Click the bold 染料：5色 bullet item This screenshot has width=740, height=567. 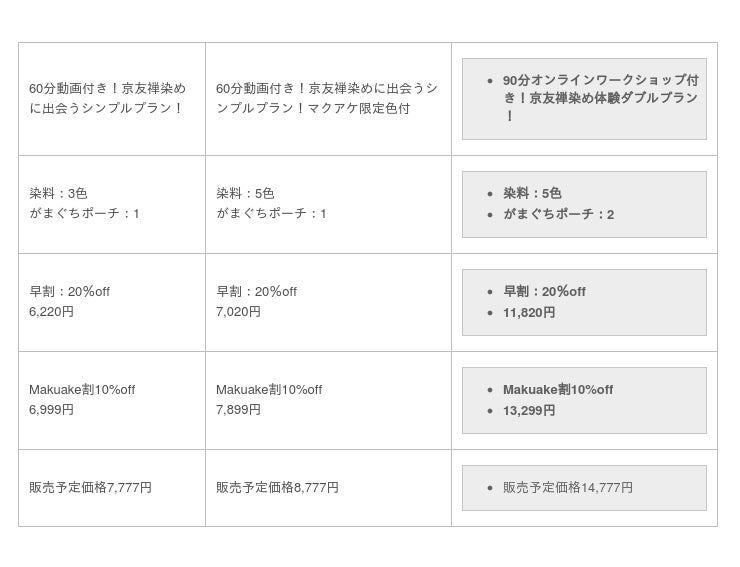point(532,193)
